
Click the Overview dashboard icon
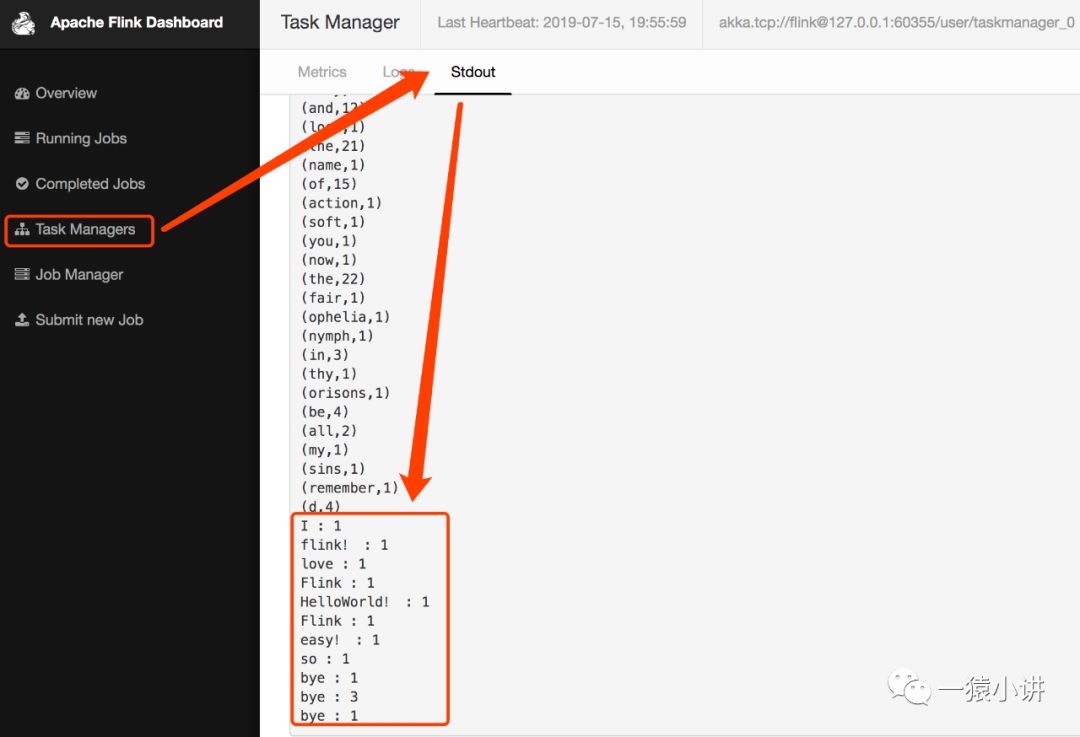22,94
